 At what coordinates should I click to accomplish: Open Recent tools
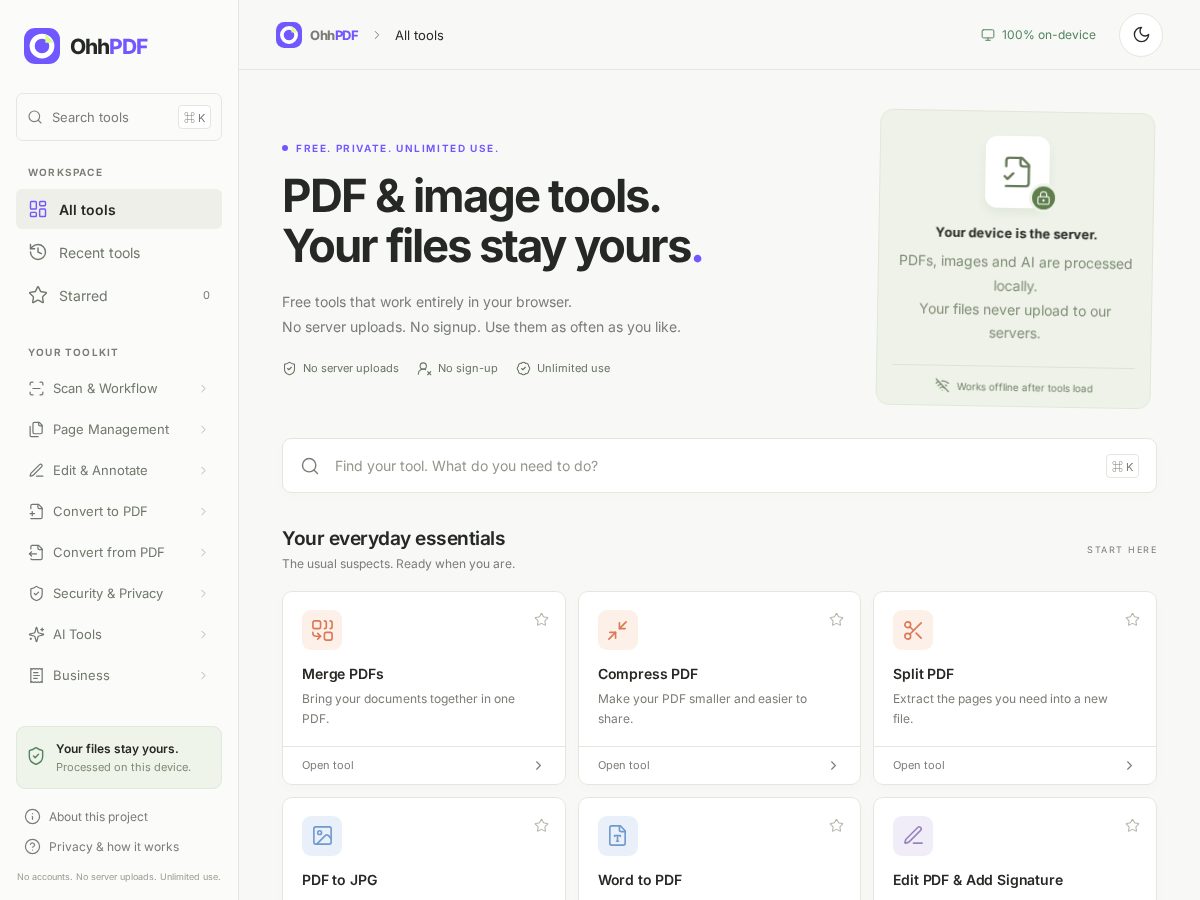(x=119, y=252)
